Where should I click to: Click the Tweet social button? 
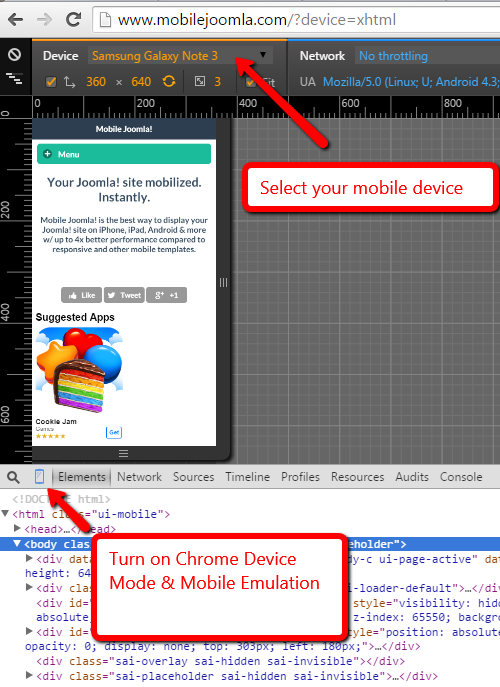coord(124,295)
